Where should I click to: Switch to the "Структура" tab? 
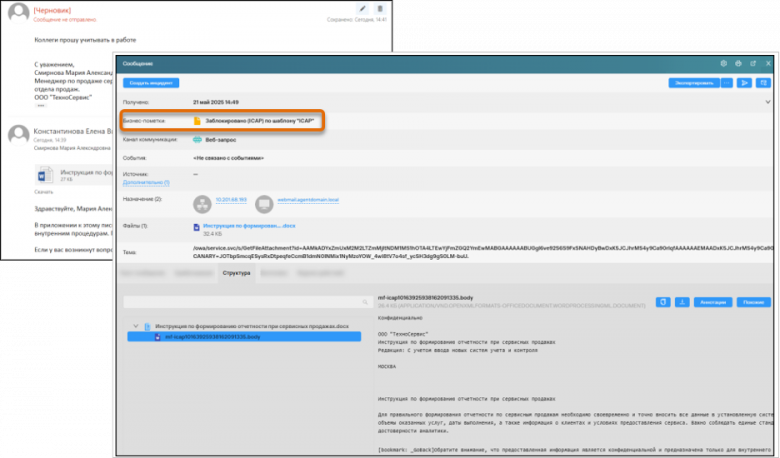pyautogui.click(x=237, y=272)
